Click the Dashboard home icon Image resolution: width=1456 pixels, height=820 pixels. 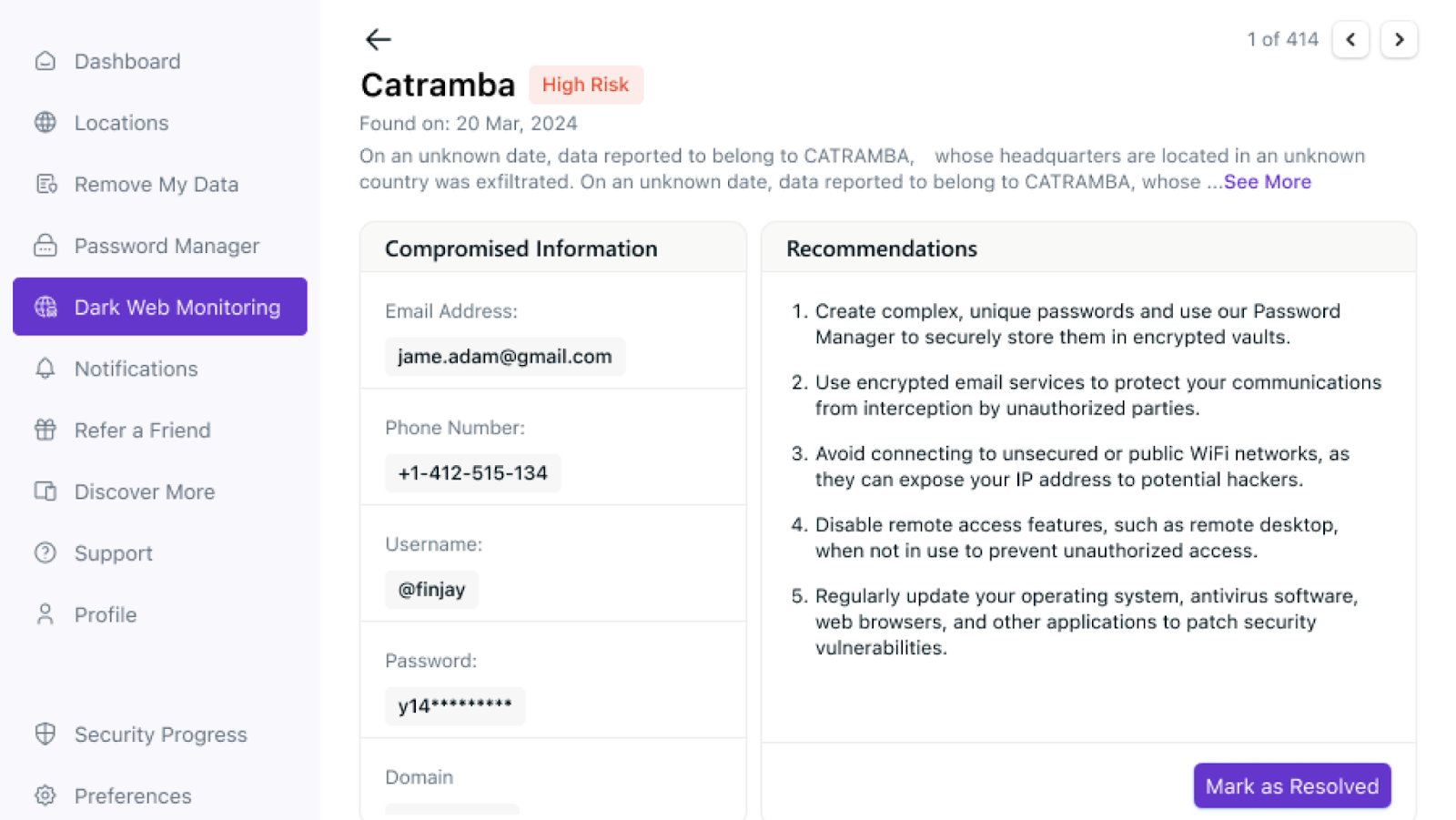45,61
